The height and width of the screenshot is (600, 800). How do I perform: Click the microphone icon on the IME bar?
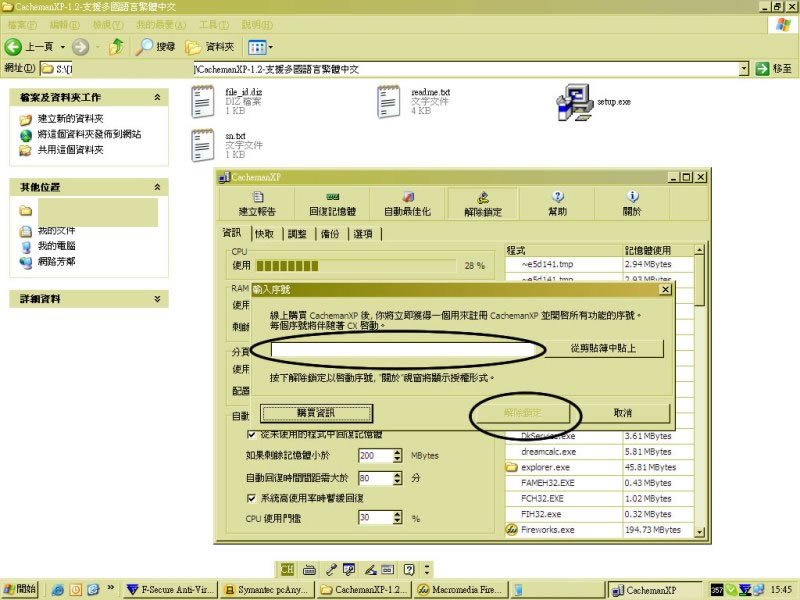click(x=331, y=569)
